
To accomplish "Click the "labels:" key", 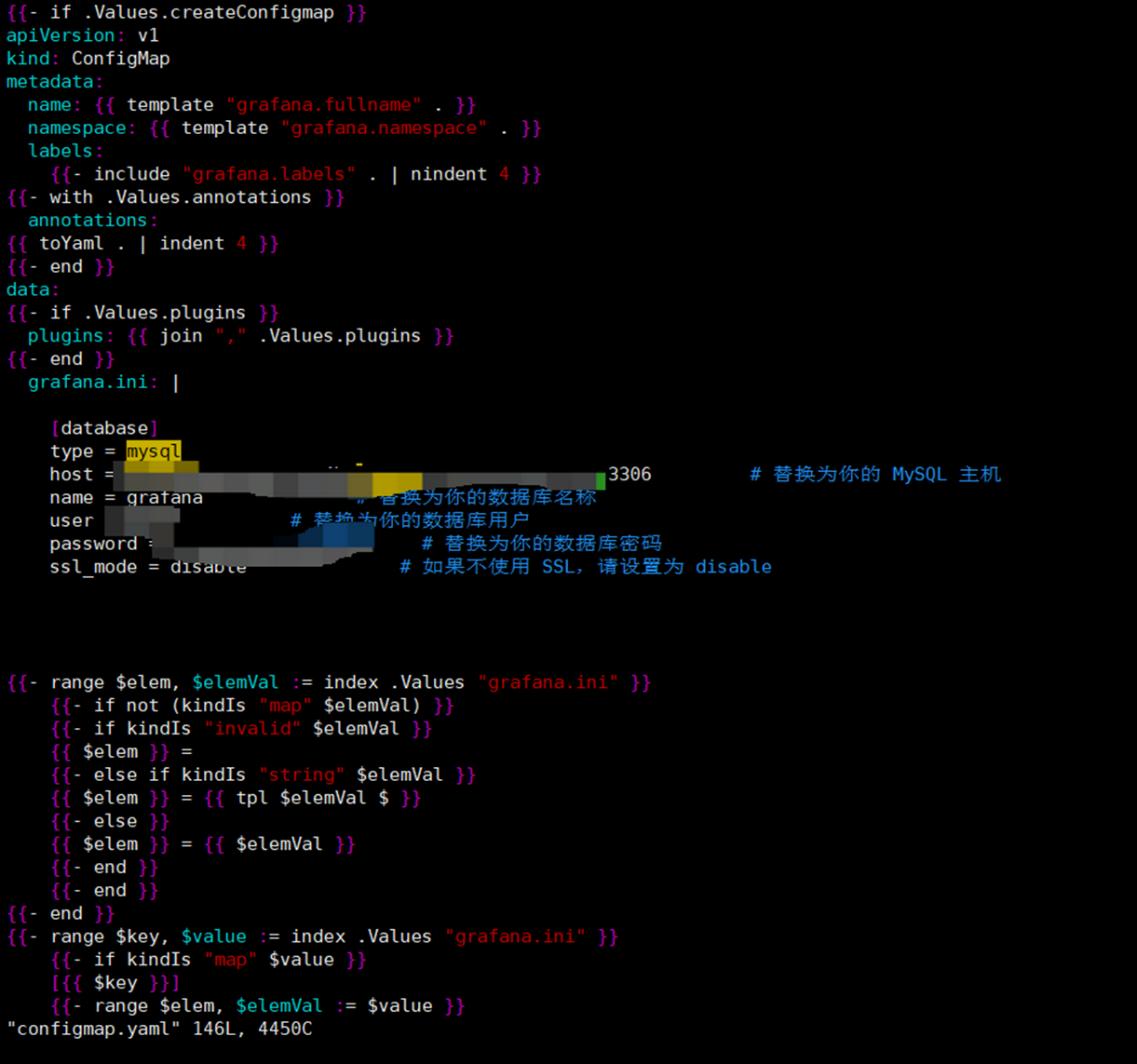I will tap(66, 151).
